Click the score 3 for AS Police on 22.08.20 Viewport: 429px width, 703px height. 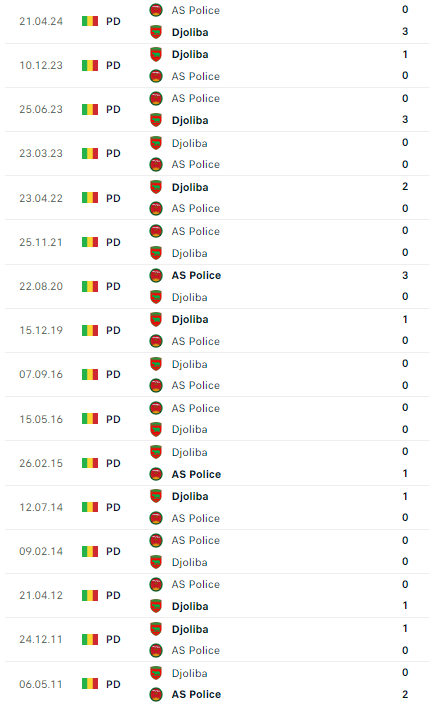[x=405, y=275]
